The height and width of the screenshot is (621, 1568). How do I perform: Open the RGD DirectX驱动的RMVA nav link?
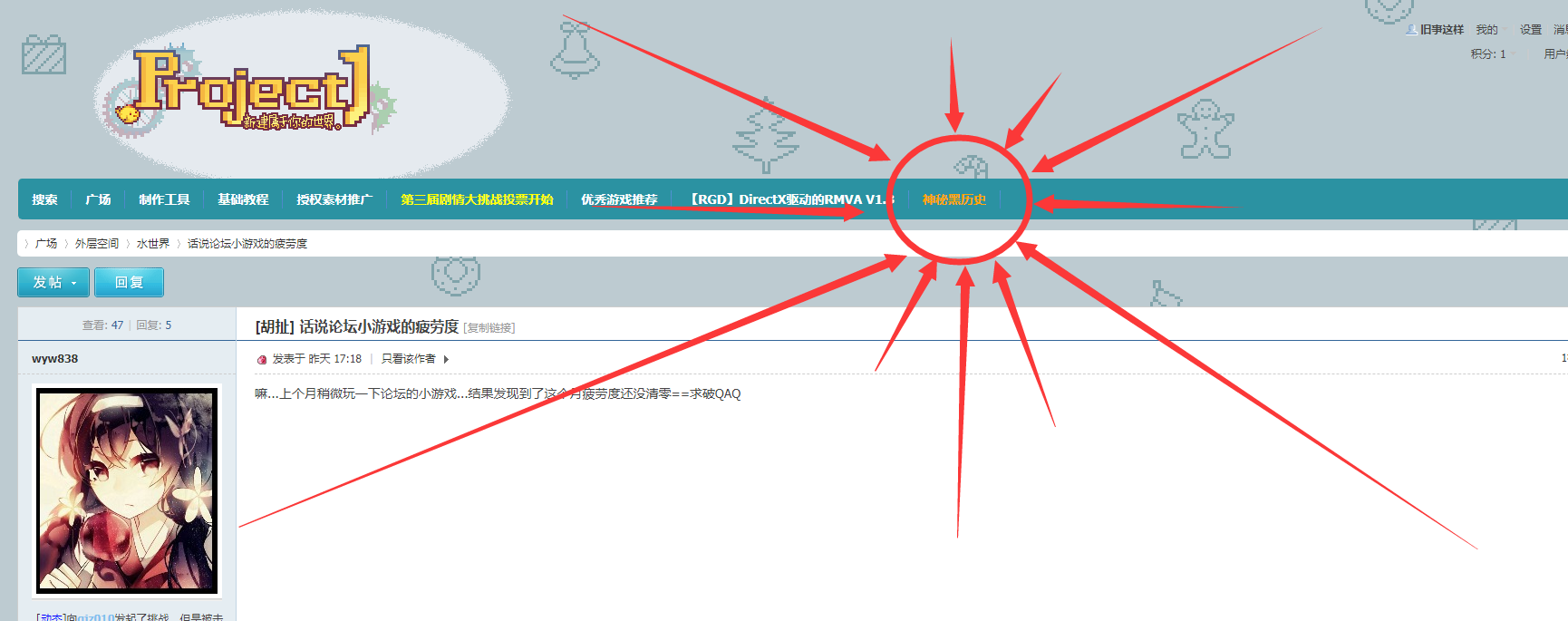pos(789,199)
